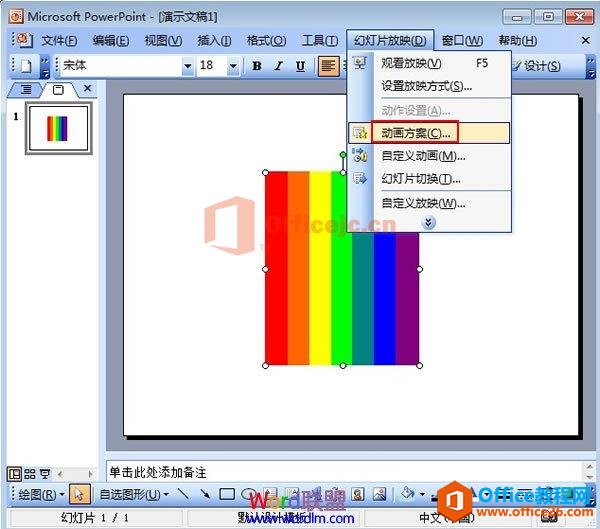Open the 窗口(W) menu
The height and width of the screenshot is (529, 600).
[x=462, y=40]
